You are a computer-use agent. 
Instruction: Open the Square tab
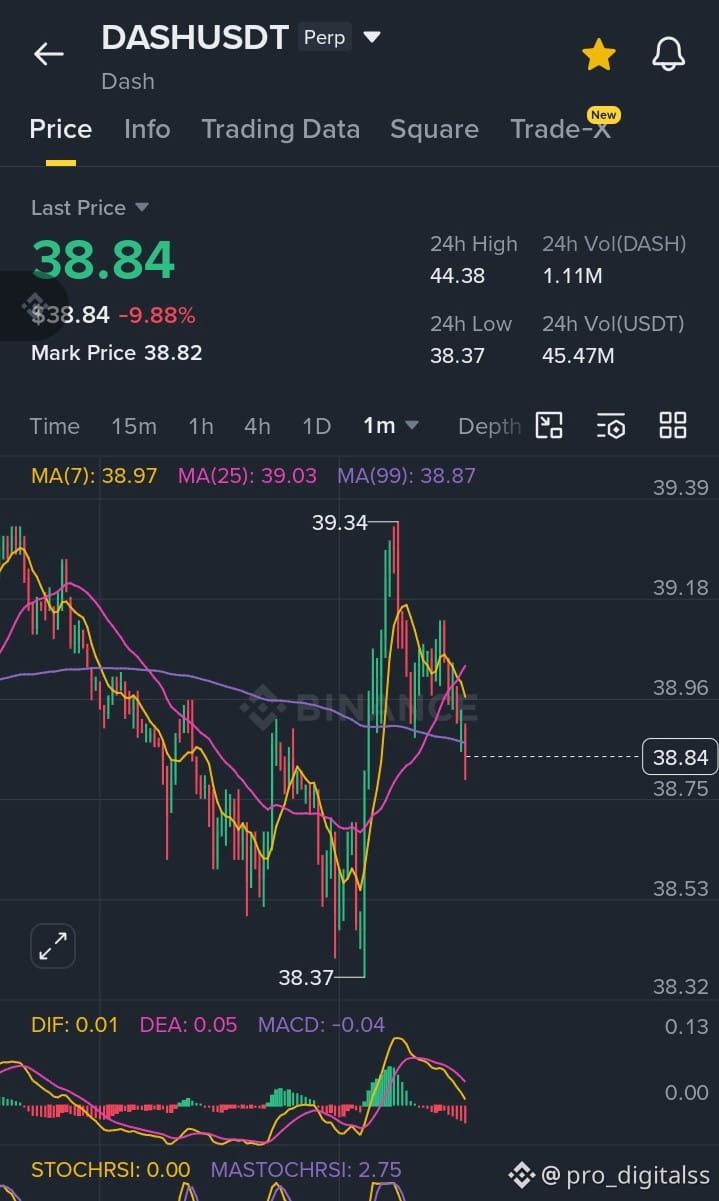[x=434, y=129]
